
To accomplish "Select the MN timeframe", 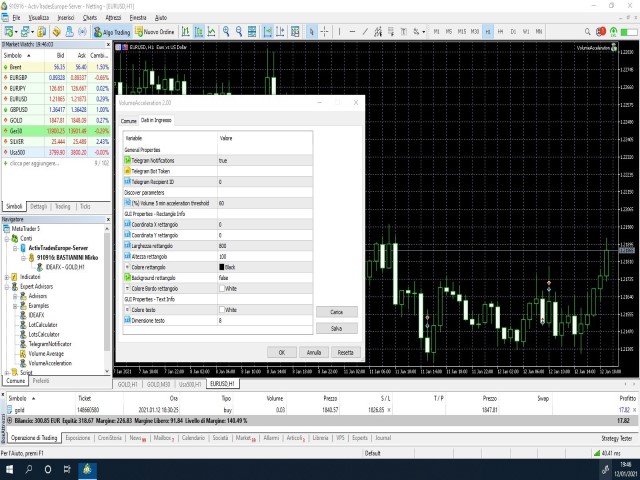I will 539,31.
